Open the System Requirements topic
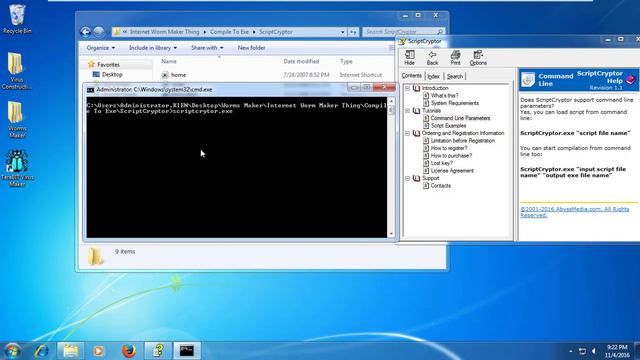Screen dimensions: 640x360 click(455, 103)
